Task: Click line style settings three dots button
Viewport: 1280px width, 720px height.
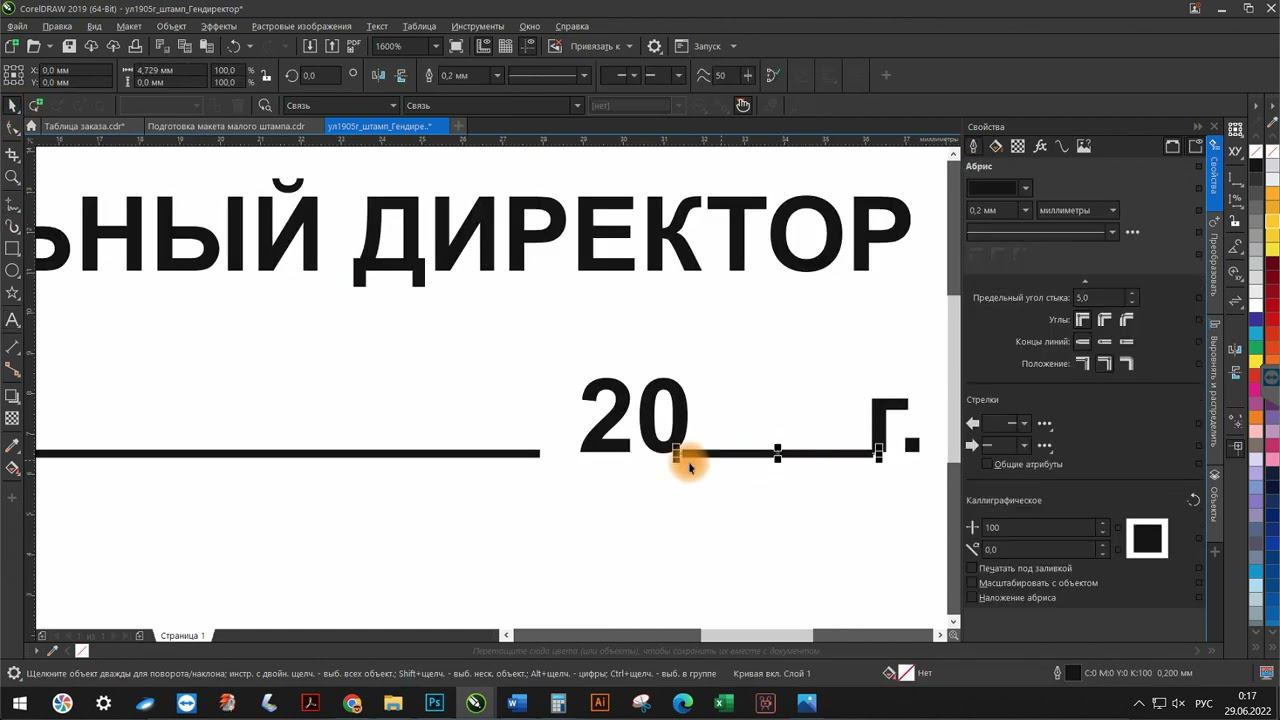Action: point(1132,232)
